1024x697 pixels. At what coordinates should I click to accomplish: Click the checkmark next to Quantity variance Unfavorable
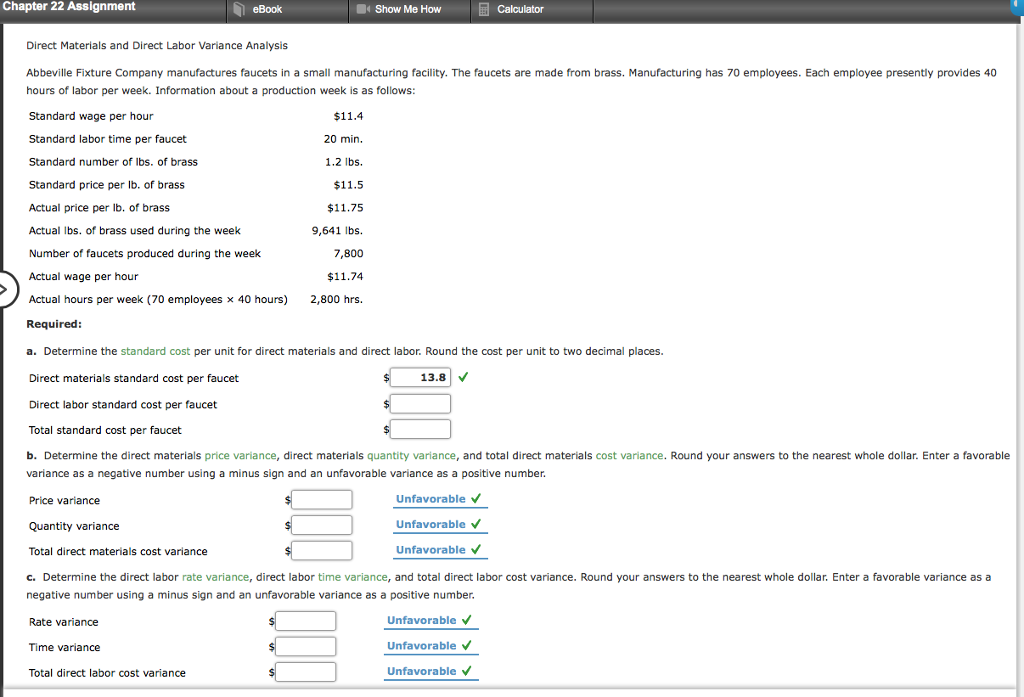coord(475,524)
